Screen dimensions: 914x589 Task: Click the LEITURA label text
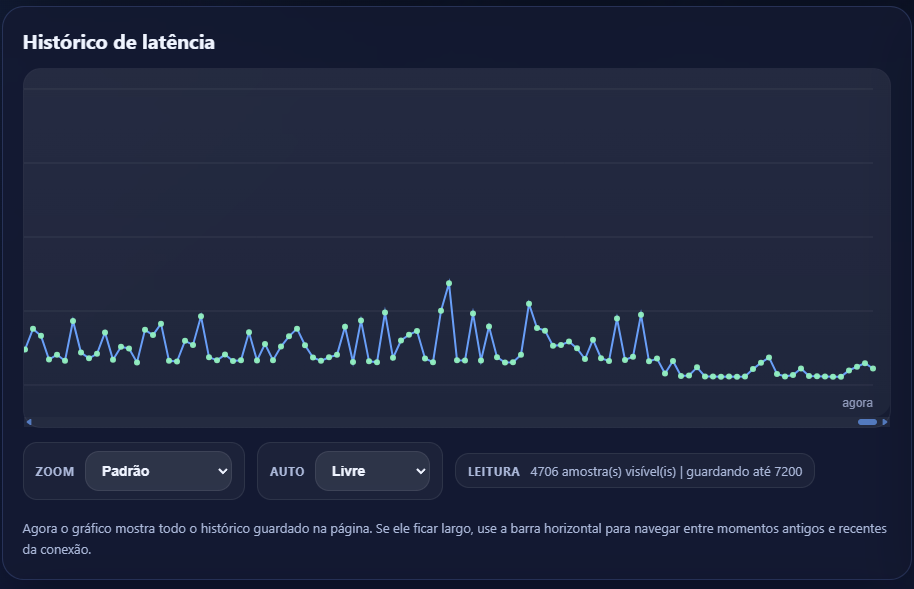[494, 472]
